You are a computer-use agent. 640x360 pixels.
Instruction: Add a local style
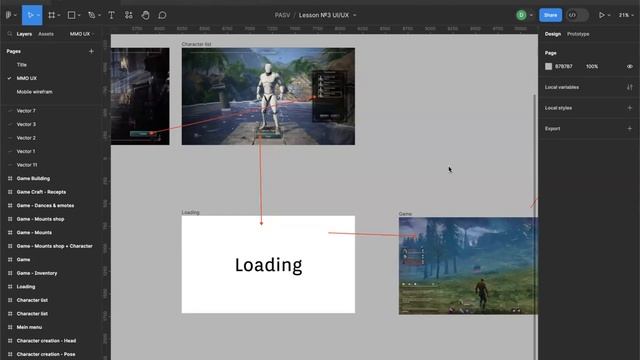(x=630, y=108)
